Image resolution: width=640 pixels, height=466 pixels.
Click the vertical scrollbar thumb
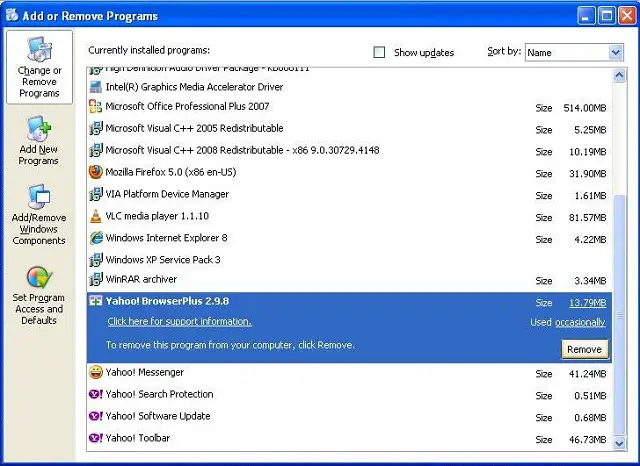coord(619,315)
